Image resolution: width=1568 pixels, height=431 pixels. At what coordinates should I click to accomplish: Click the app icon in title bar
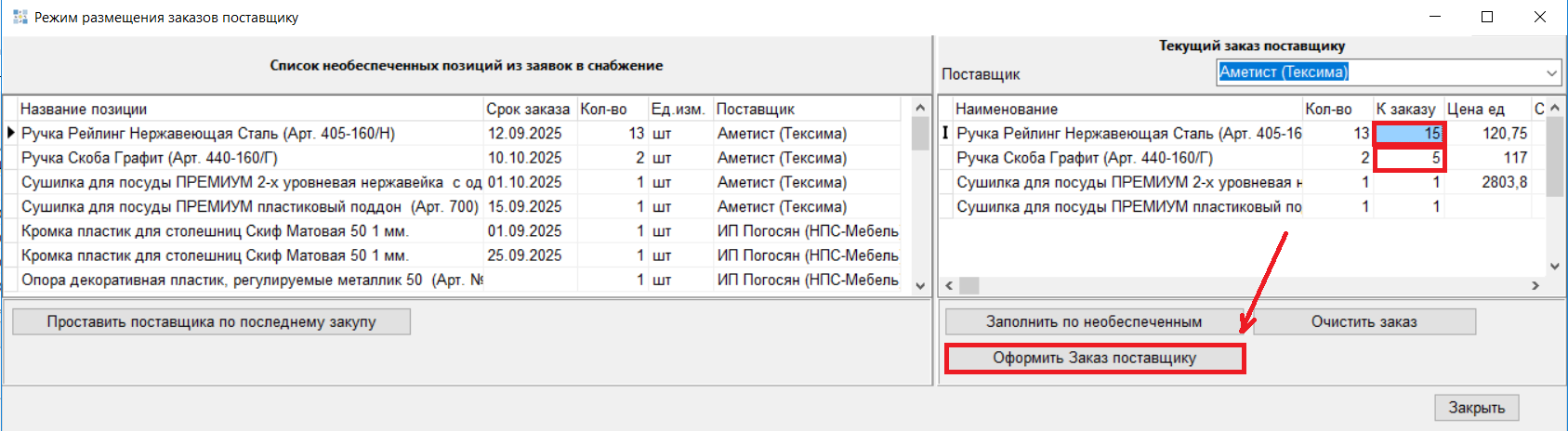tap(20, 17)
